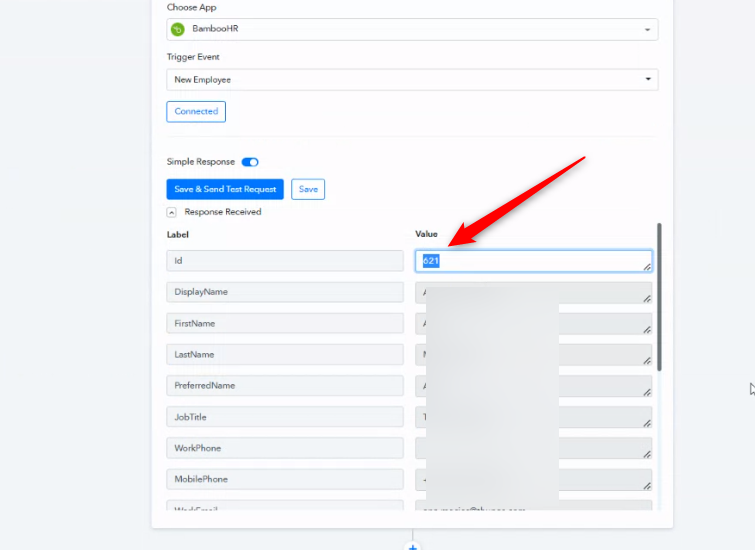
Task: Click resize handle of the FirstName value field
Action: (647, 329)
